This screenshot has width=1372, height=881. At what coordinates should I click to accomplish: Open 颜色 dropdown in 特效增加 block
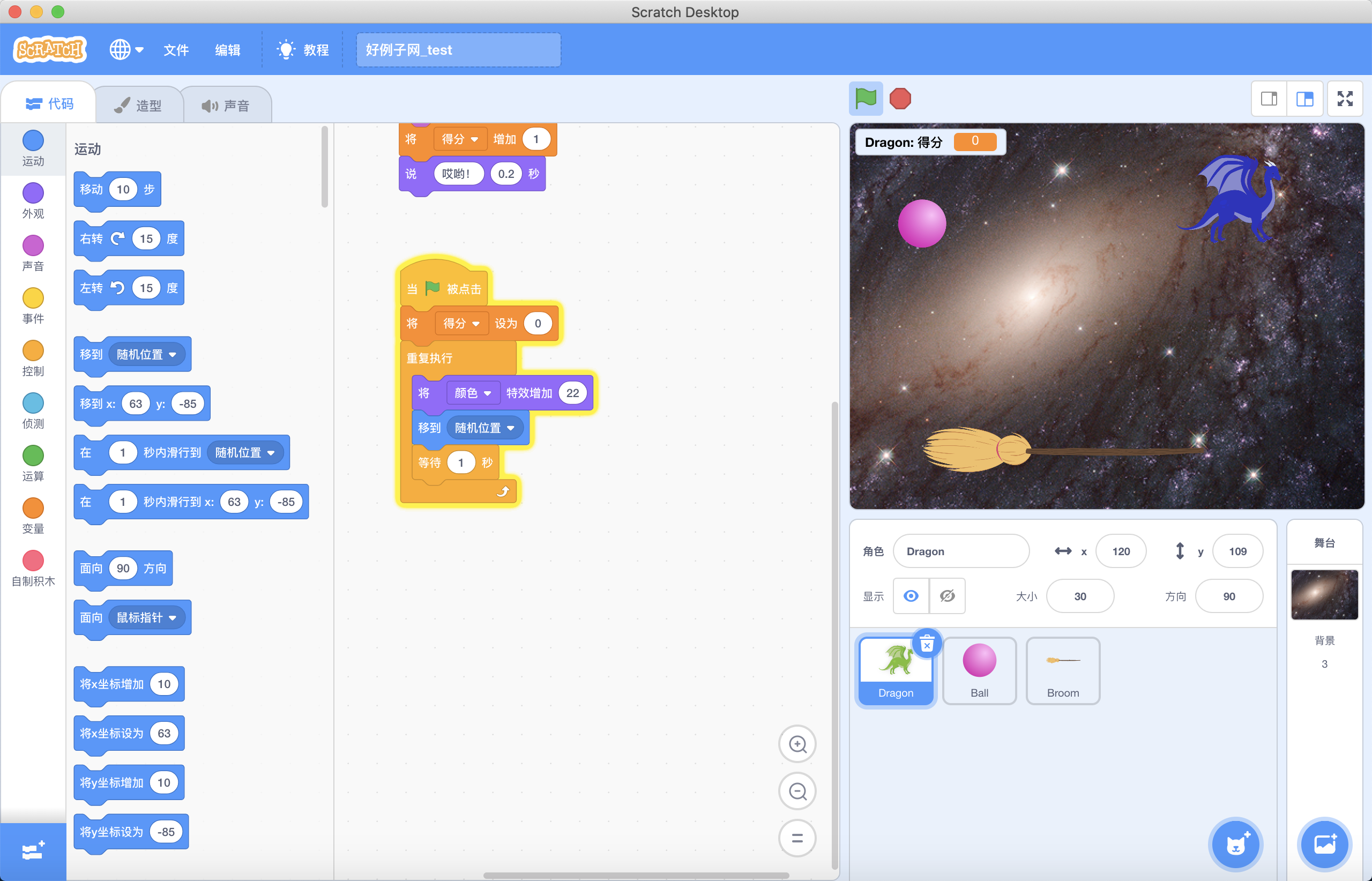pos(473,393)
